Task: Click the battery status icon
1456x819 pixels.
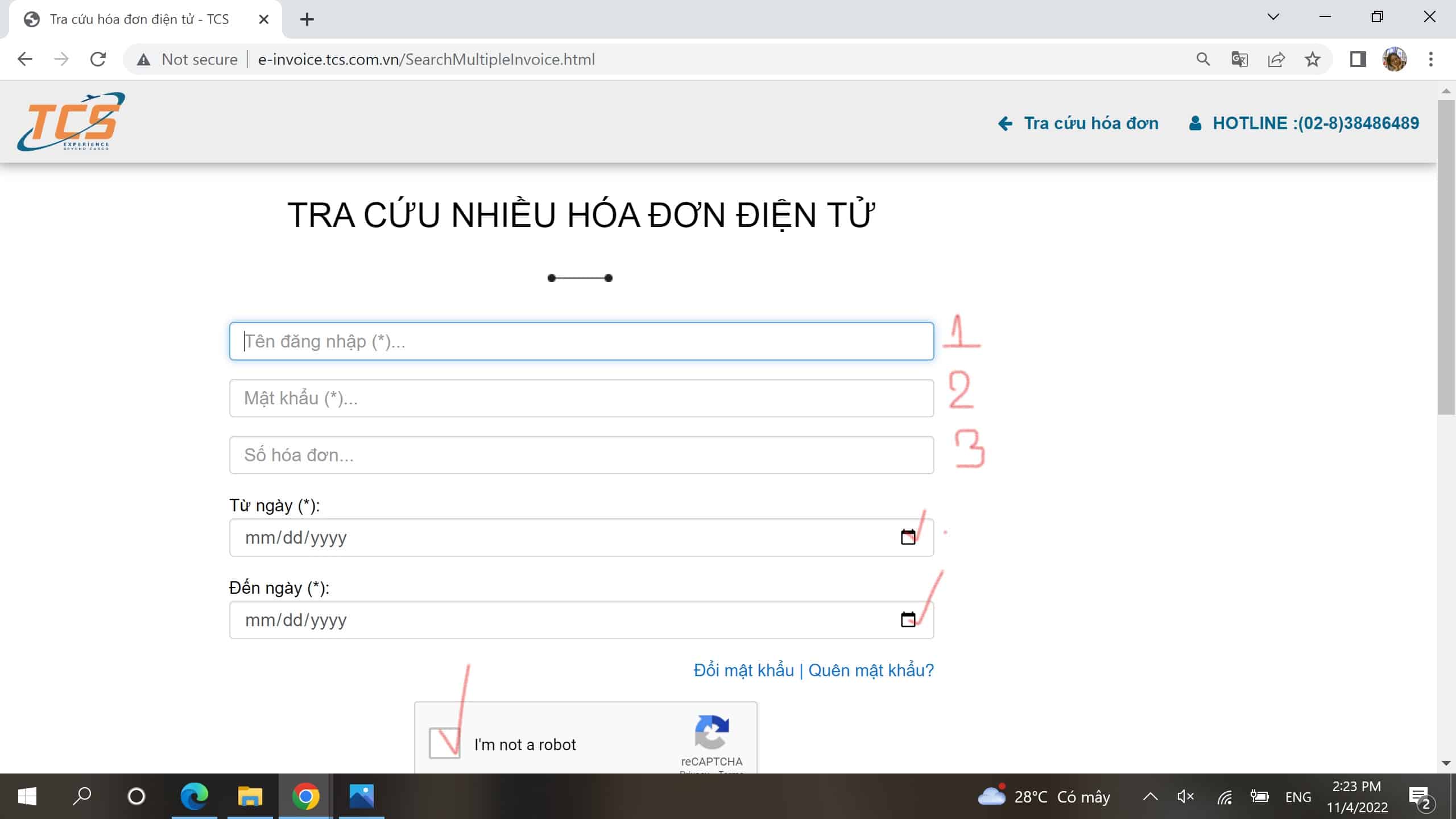Action: (1260, 796)
